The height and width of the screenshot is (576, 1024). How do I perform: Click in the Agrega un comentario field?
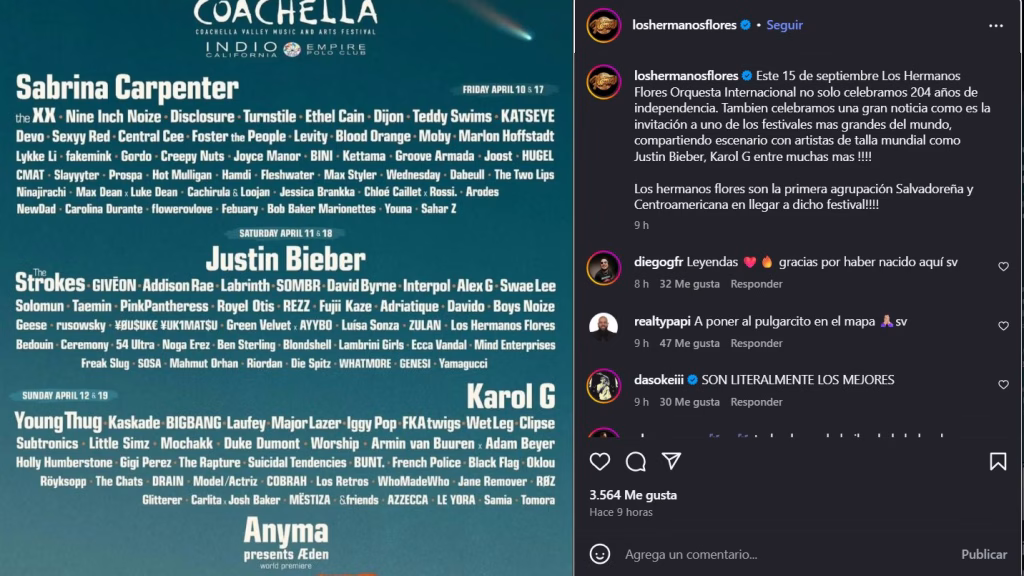pyautogui.click(x=784, y=554)
